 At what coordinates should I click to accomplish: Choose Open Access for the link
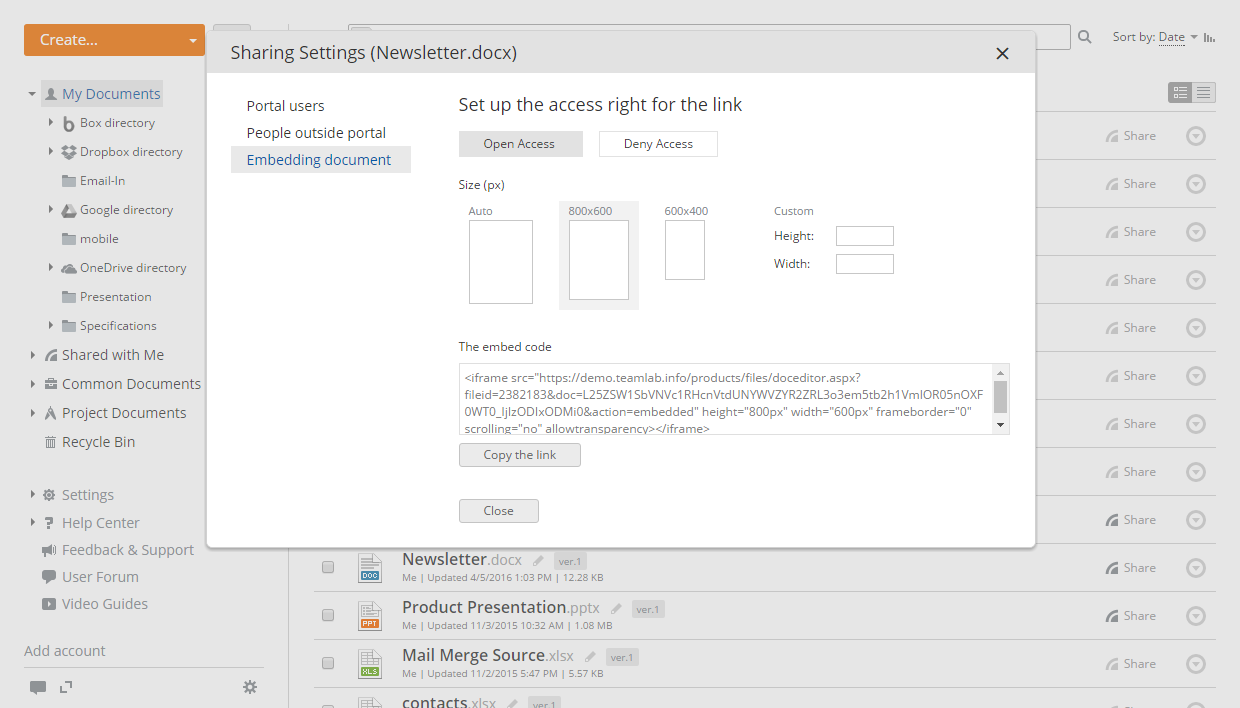(520, 144)
